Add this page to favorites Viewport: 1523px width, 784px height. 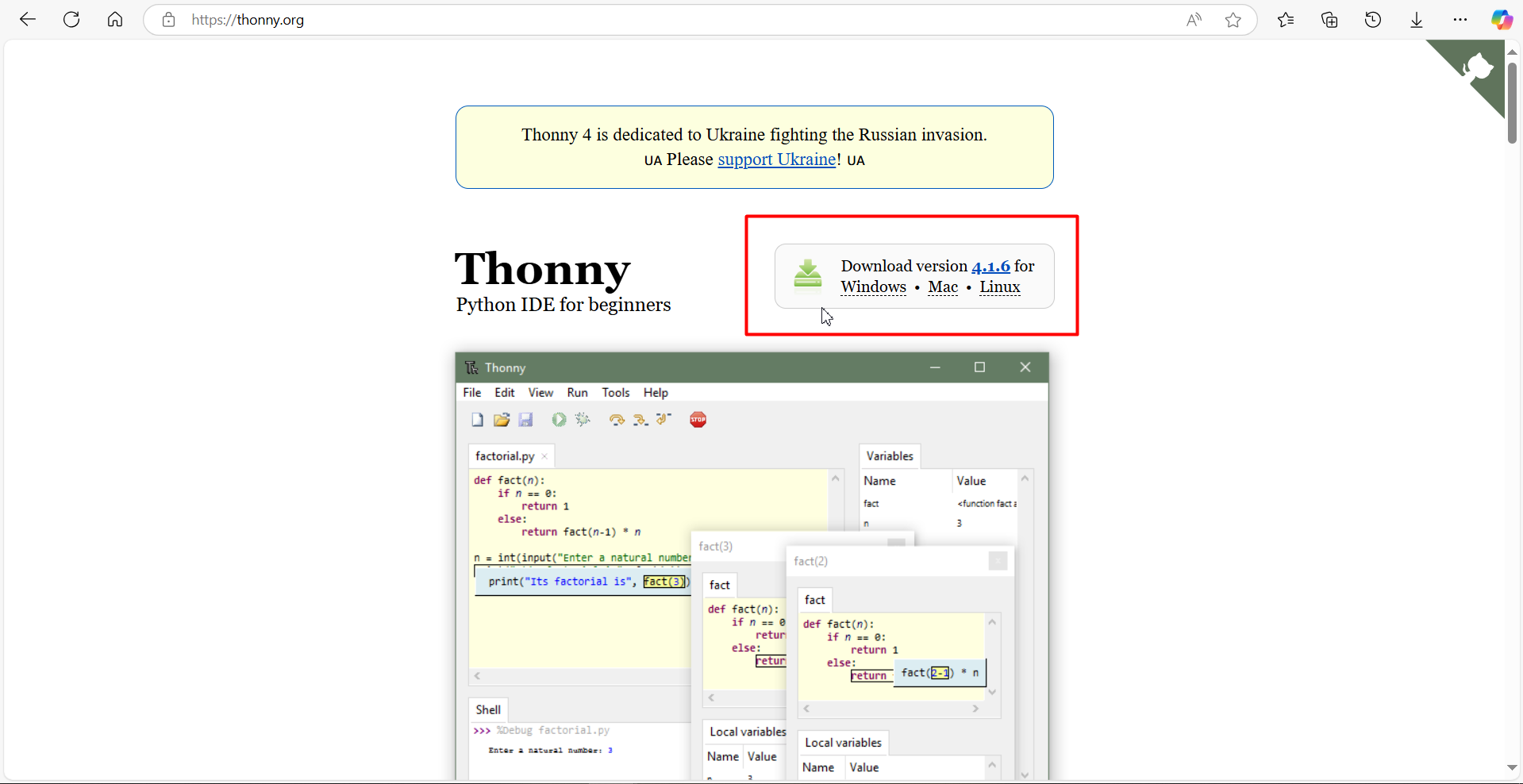(x=1233, y=20)
